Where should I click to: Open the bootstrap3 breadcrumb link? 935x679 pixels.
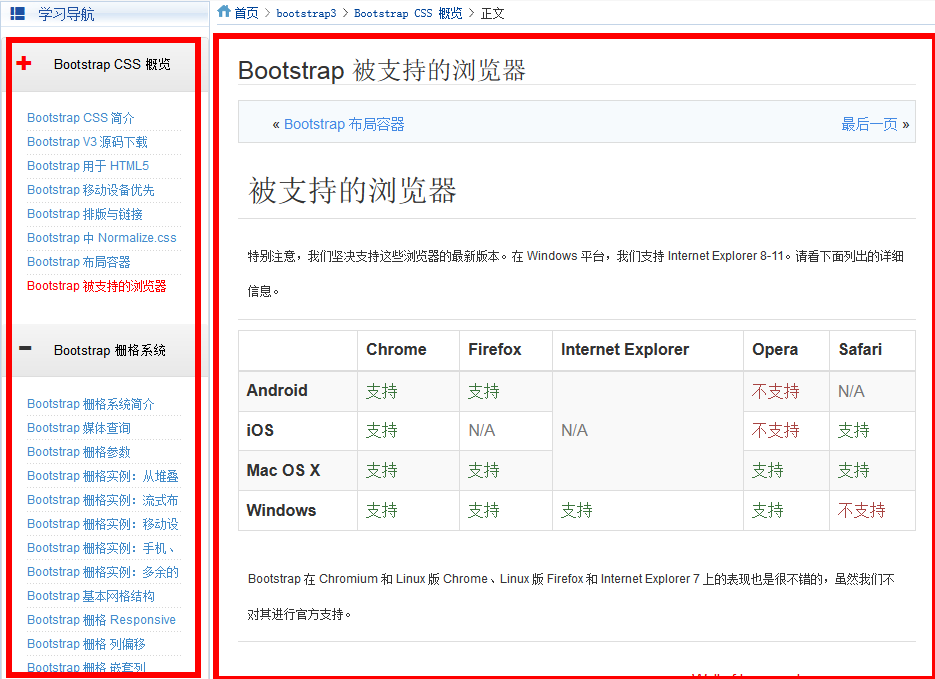(306, 13)
